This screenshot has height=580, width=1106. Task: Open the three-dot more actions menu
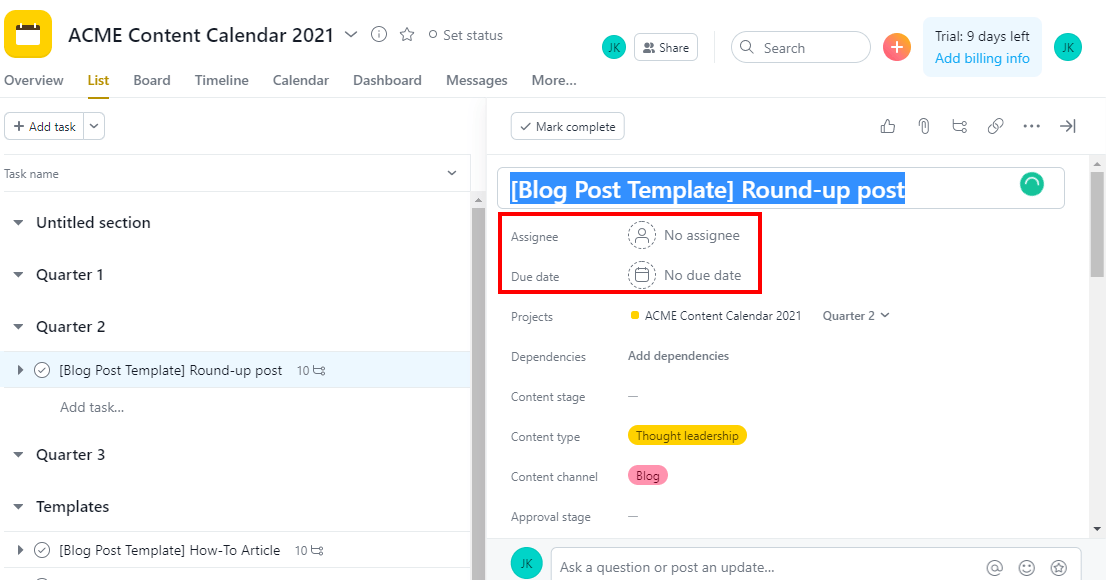(x=1031, y=126)
